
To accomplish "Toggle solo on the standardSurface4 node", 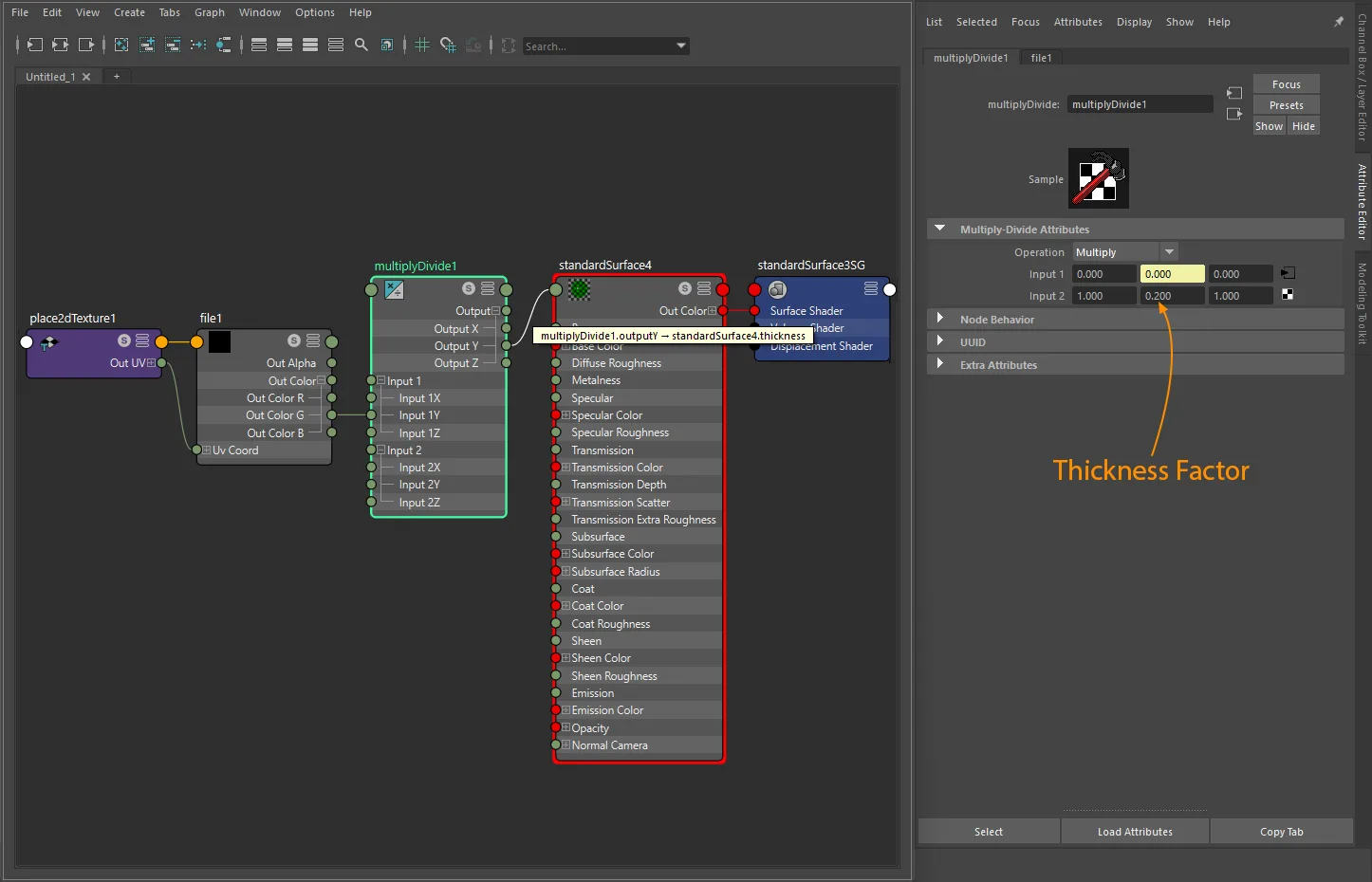I will (685, 288).
